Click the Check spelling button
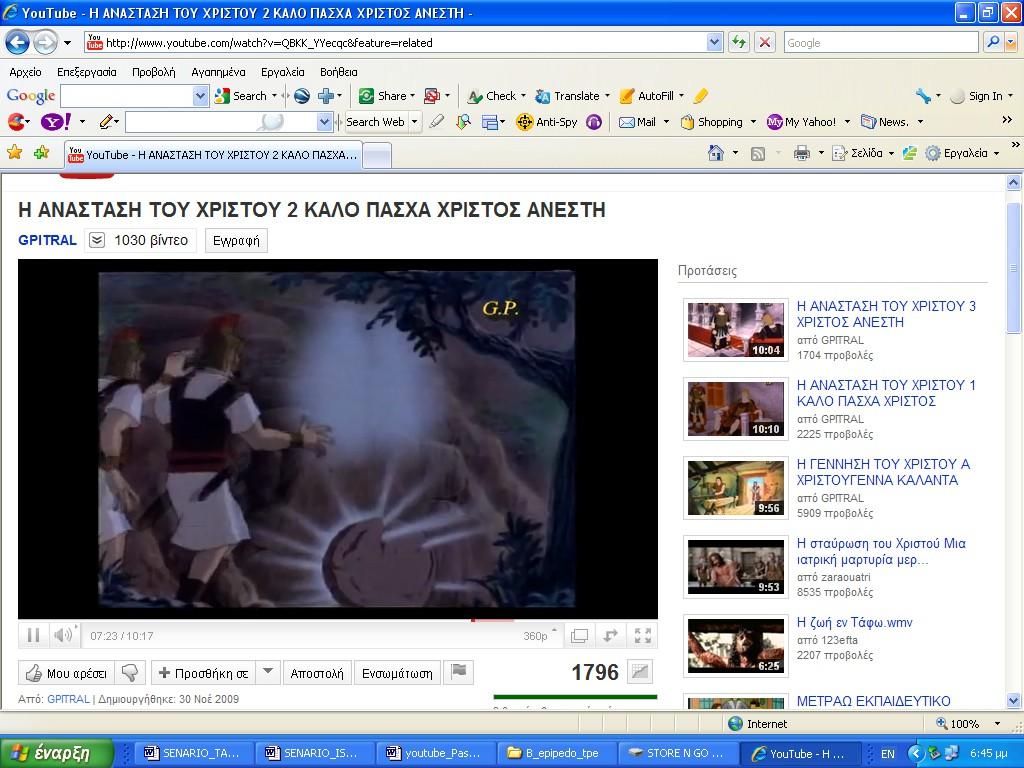Screen dimensions: 1024x768 click(492, 96)
